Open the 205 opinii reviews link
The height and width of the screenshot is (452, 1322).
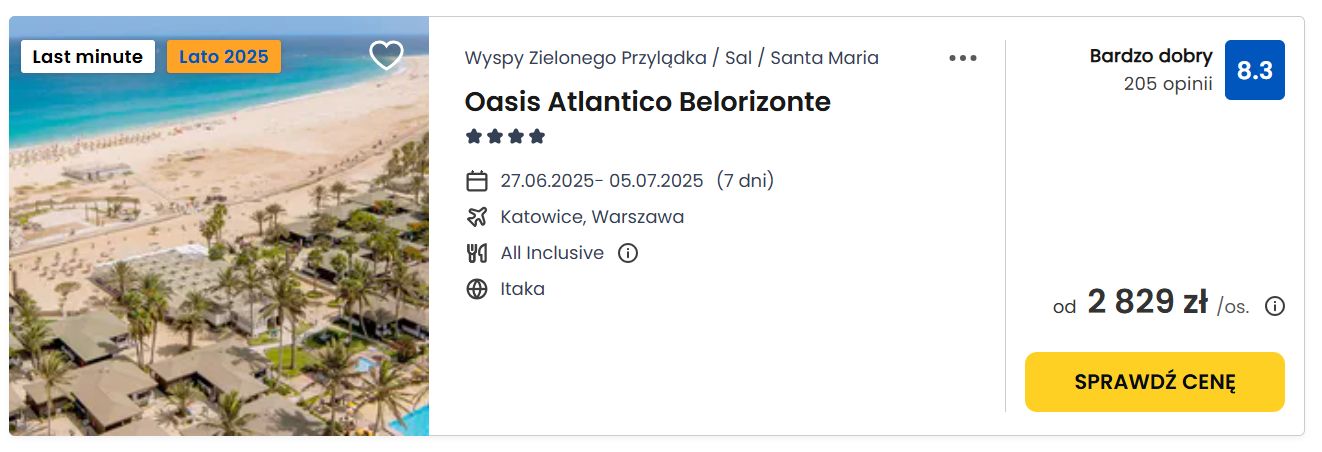(1168, 84)
